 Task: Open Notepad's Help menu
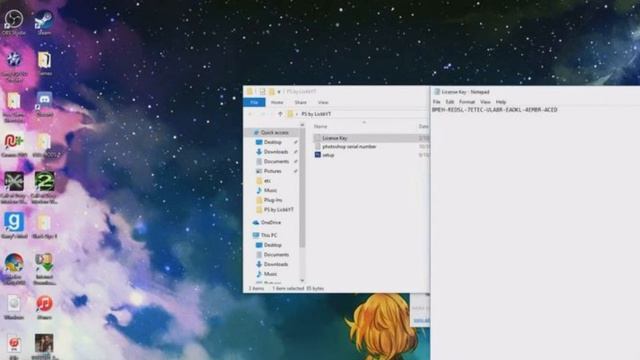click(501, 102)
